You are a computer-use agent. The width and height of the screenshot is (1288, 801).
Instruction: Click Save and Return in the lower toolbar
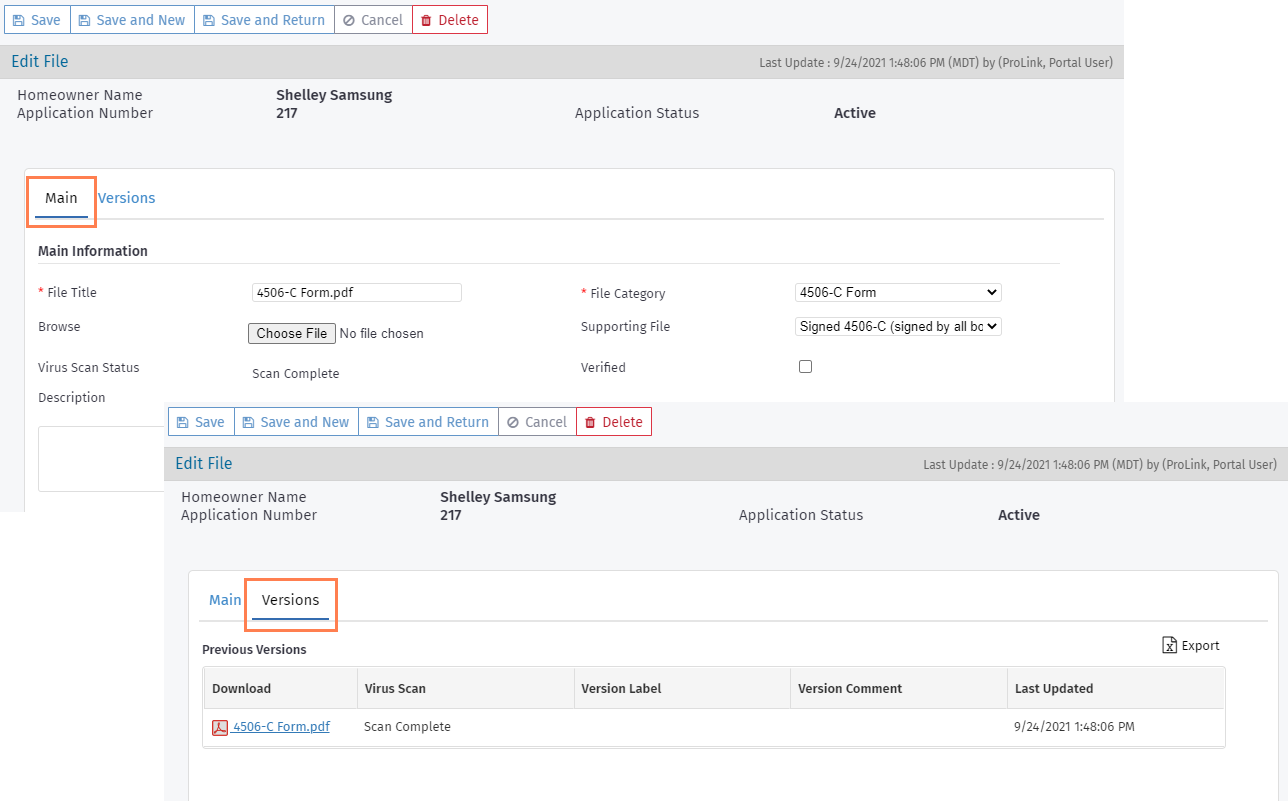tap(428, 422)
